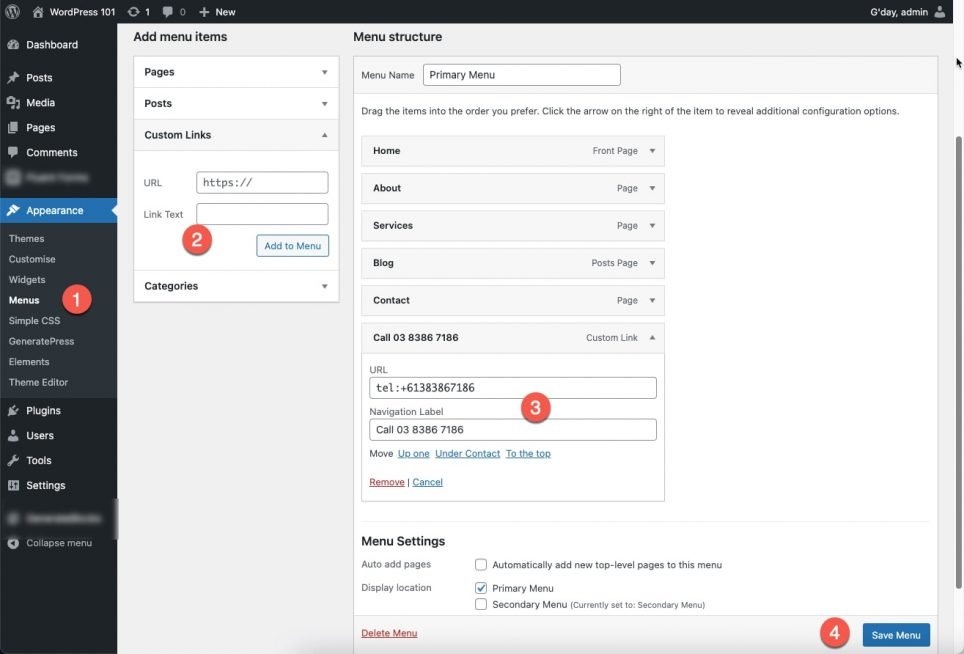
Task: Open Widgets under Appearance
Action: (x=27, y=280)
